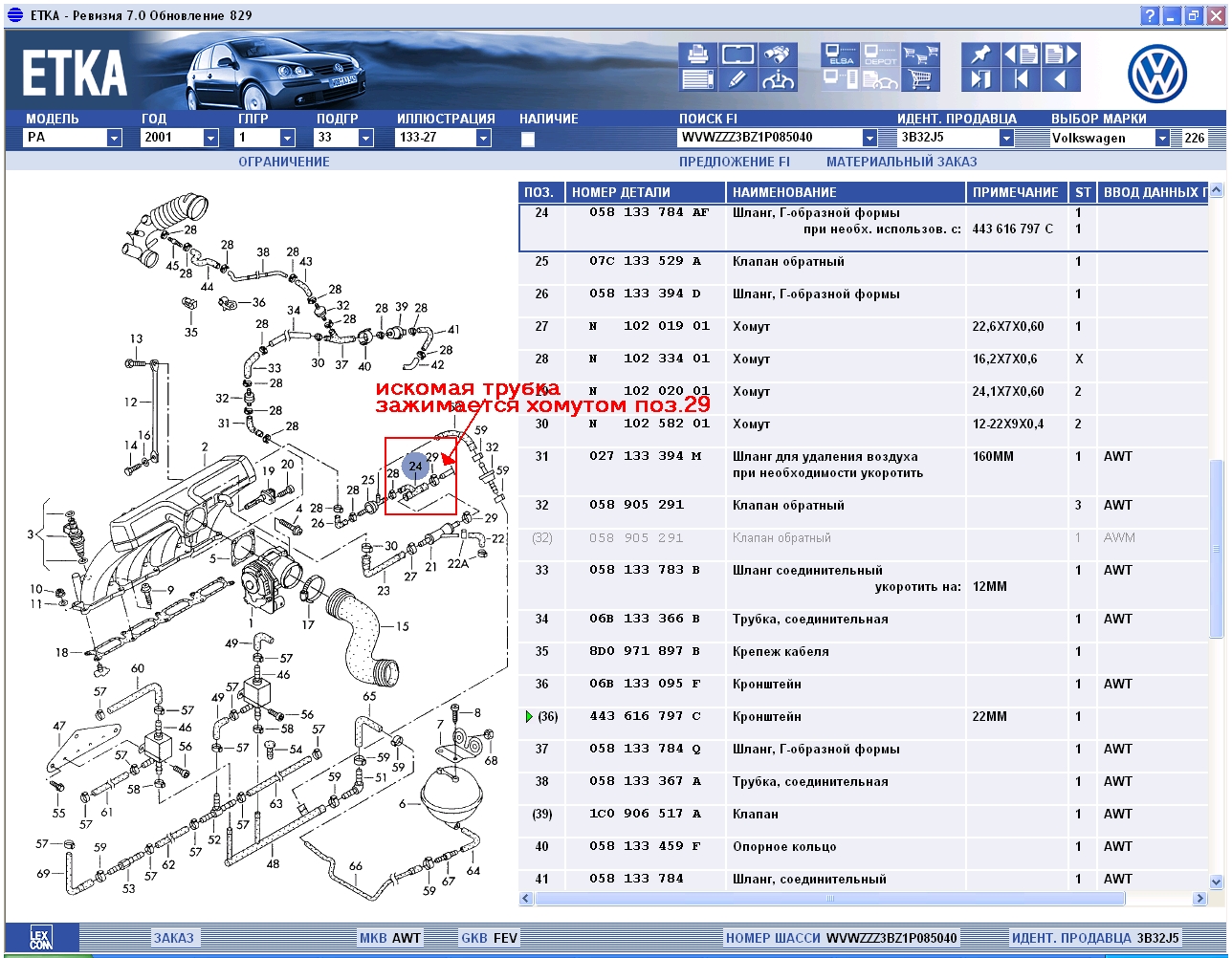Viewport: 1232px width, 958px height.
Task: Click the parts list scroll-up arrow
Action: 1217,190
